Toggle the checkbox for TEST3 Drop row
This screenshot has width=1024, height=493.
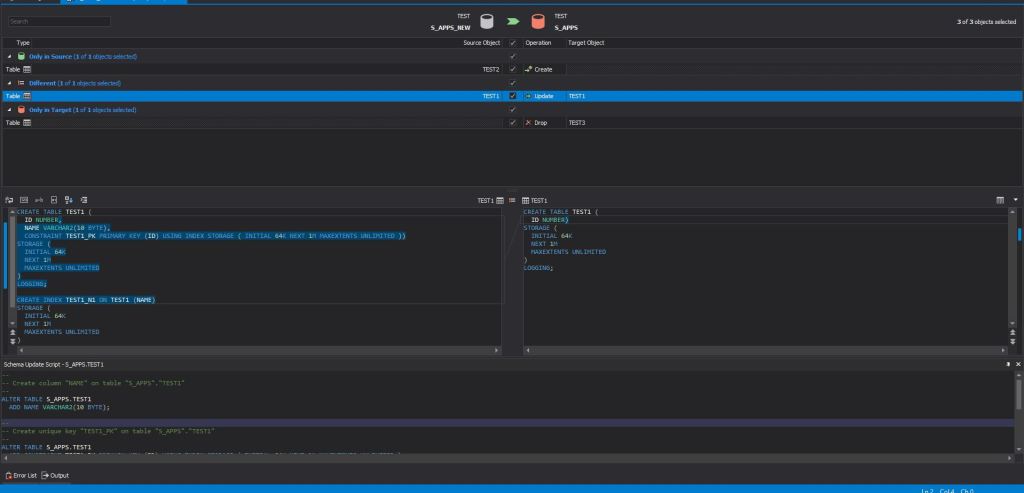point(513,123)
